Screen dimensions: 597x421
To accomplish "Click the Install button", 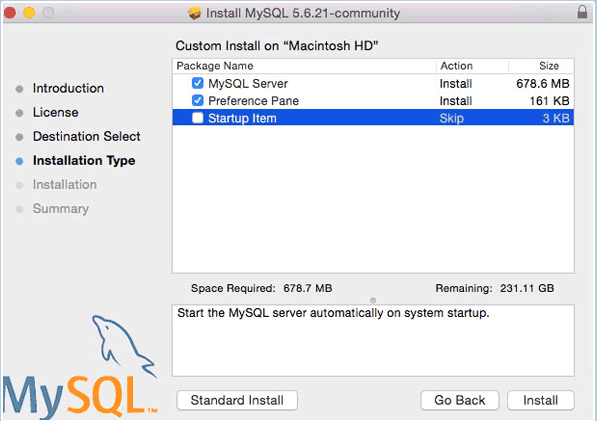I will coord(541,400).
